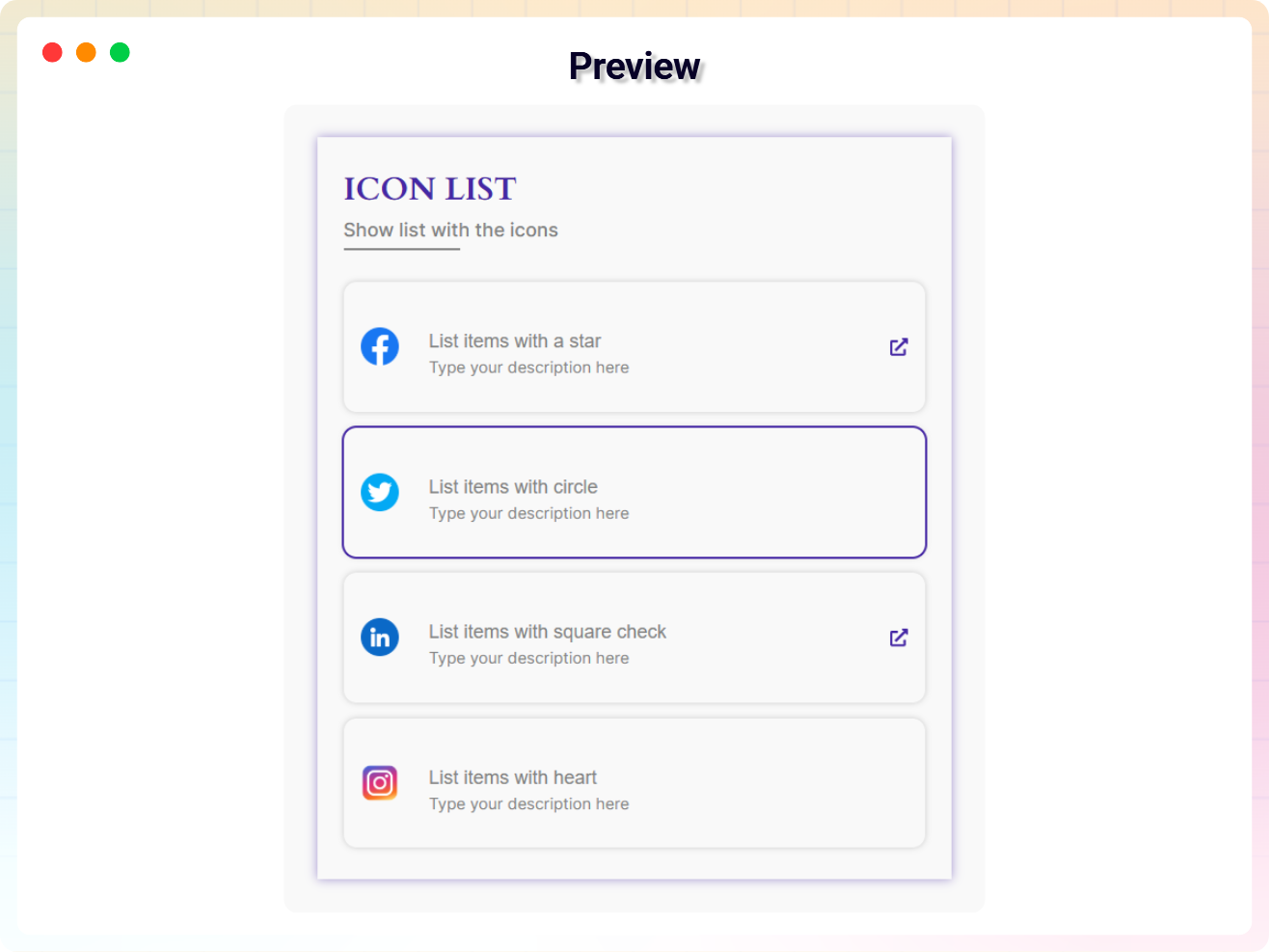Click the LinkedIn icon
The height and width of the screenshot is (952, 1270).
380,638
